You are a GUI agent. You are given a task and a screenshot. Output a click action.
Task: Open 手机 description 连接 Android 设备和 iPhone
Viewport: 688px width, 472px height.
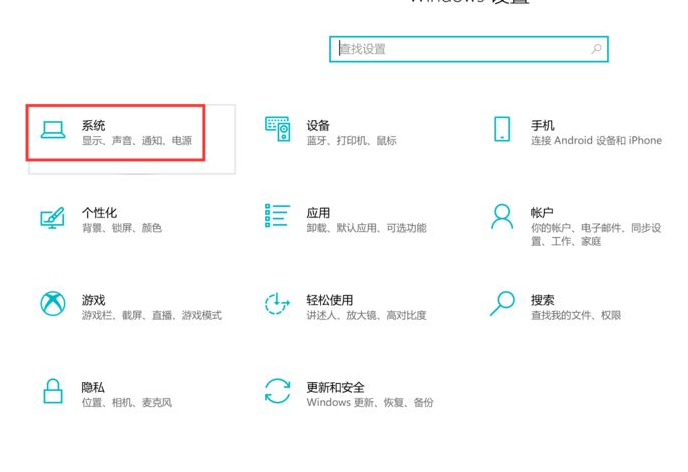click(596, 141)
